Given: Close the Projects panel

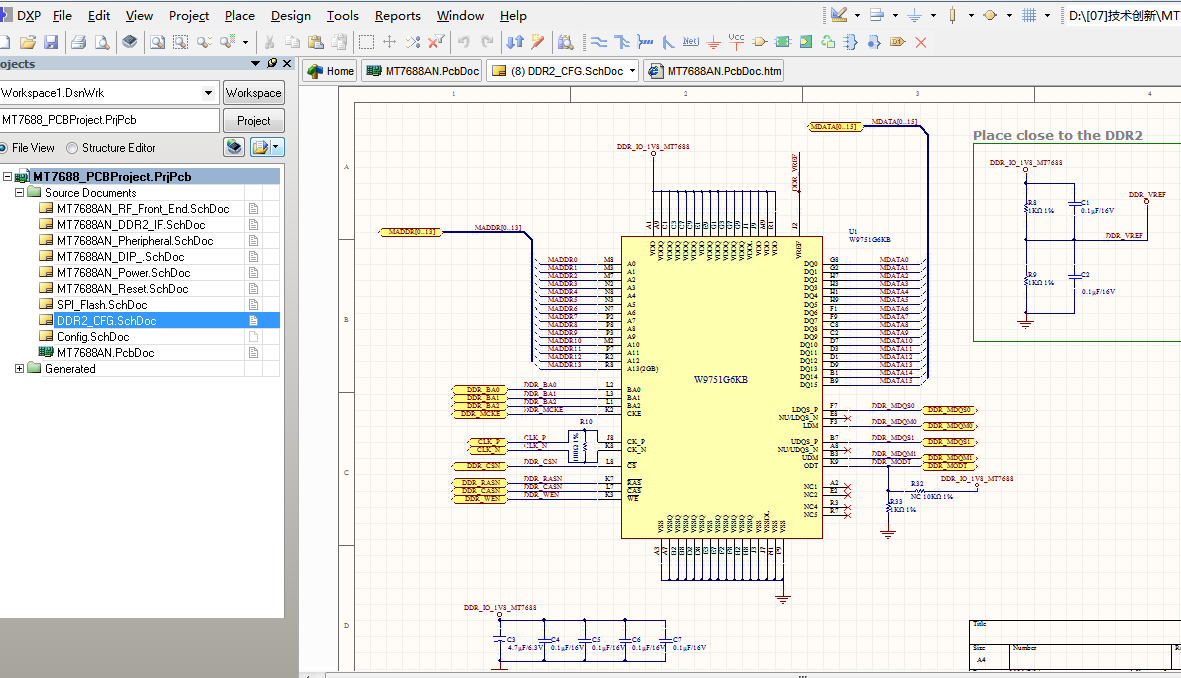Looking at the screenshot, I should click(287, 63).
